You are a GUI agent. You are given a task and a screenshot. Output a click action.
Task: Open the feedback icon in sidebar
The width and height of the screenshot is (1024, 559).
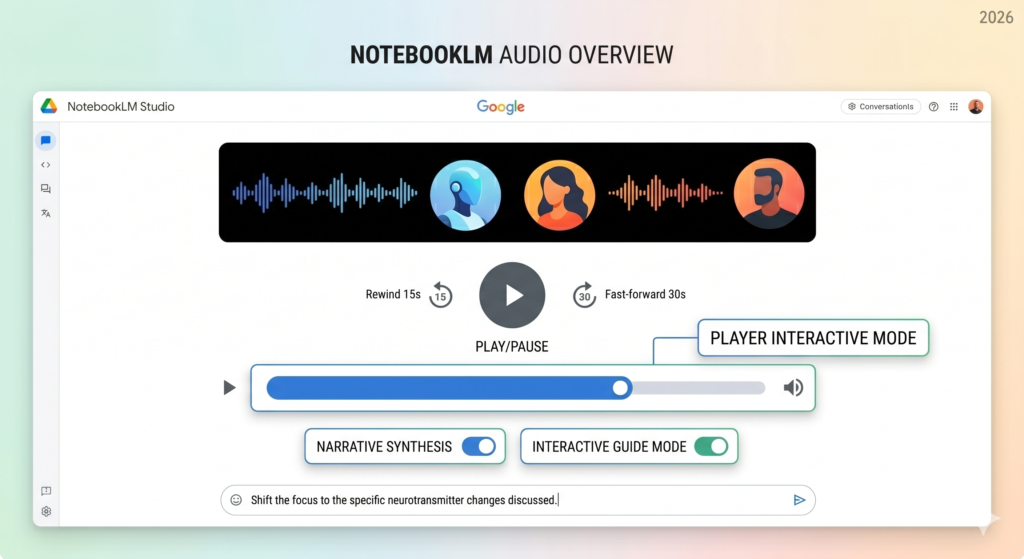click(46, 491)
